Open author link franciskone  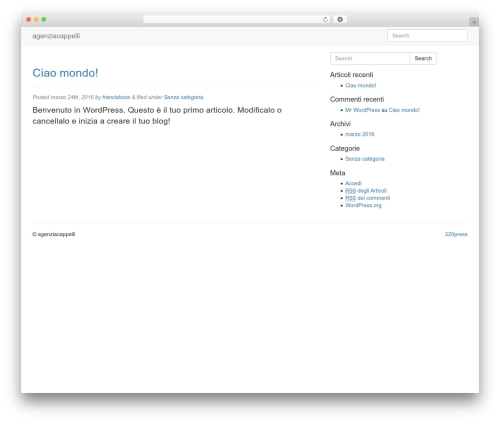(x=116, y=97)
